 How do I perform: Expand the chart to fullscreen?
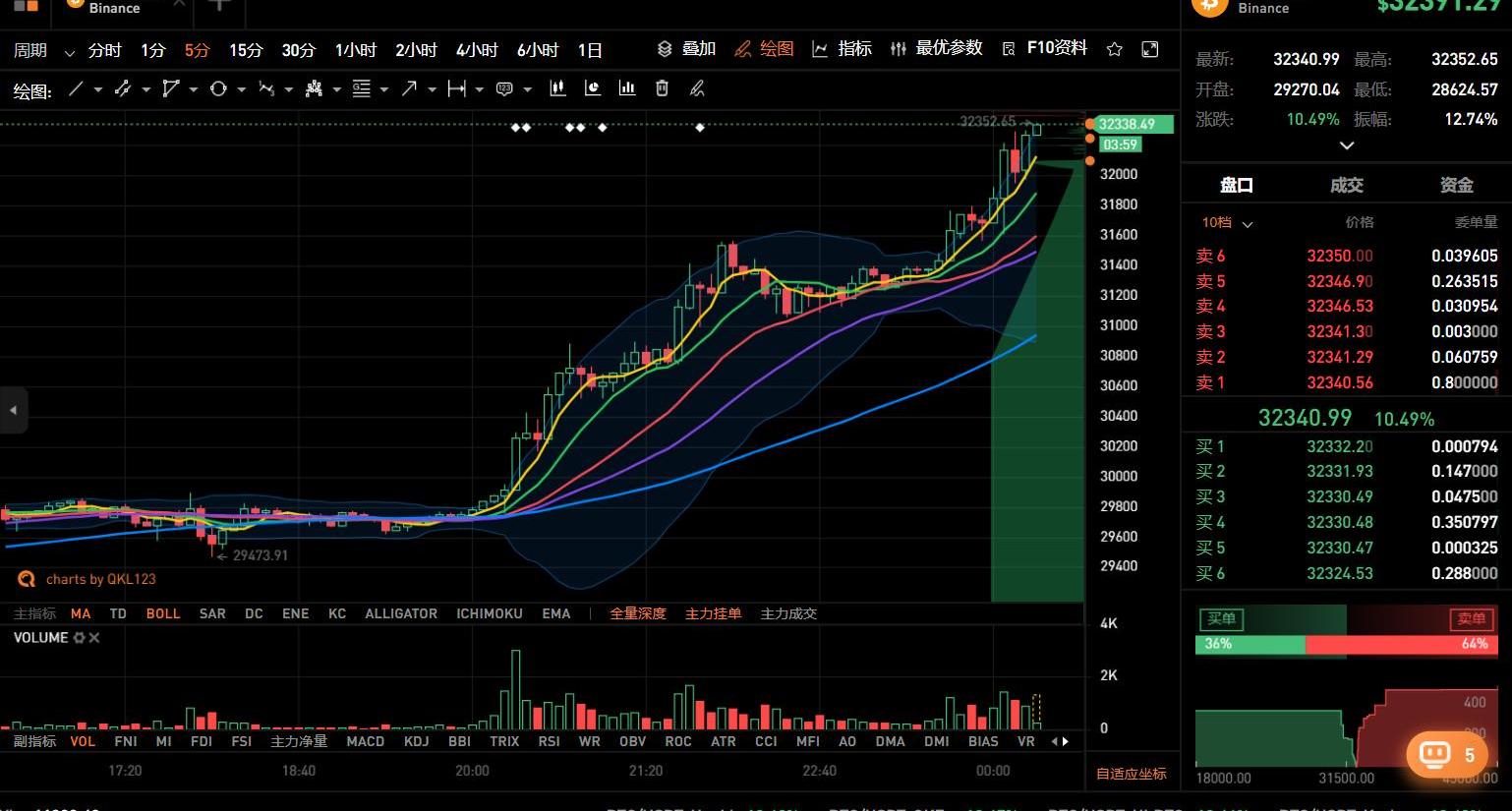pyautogui.click(x=1150, y=49)
